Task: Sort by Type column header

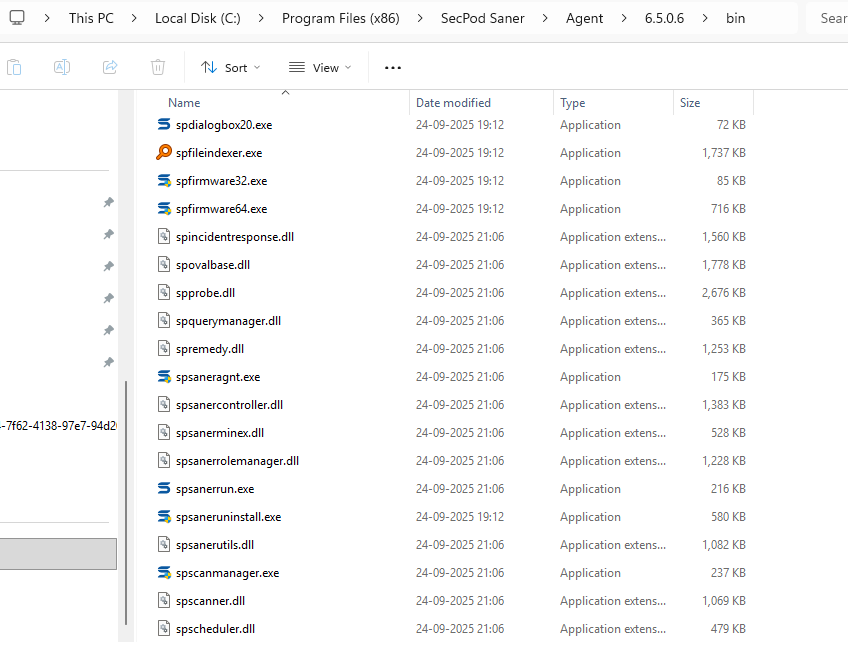Action: [573, 103]
